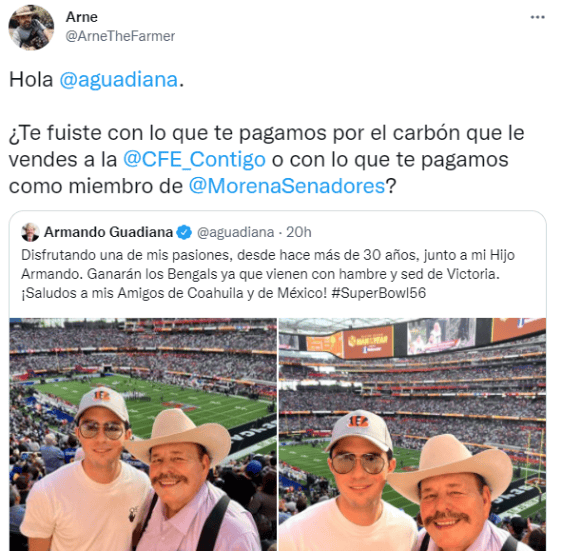562x551 pixels.
Task: Open the @aguadiana handle in the quoted tweet header
Action: click(x=235, y=232)
